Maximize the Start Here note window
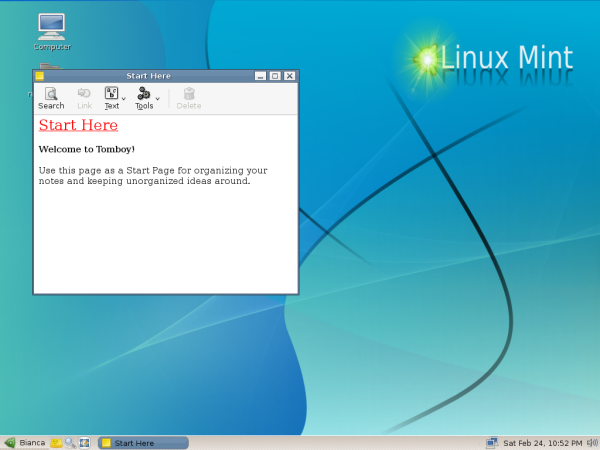 275,76
